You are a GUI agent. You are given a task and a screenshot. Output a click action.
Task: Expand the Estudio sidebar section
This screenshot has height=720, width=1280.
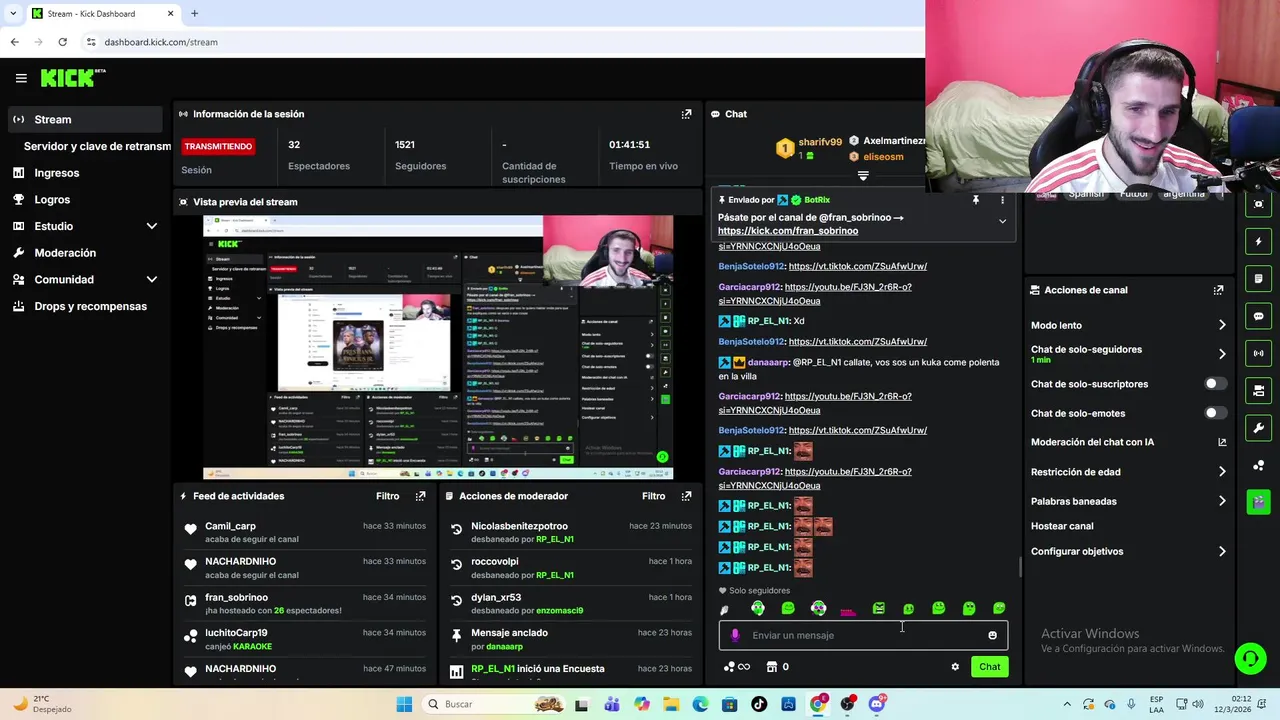point(152,226)
